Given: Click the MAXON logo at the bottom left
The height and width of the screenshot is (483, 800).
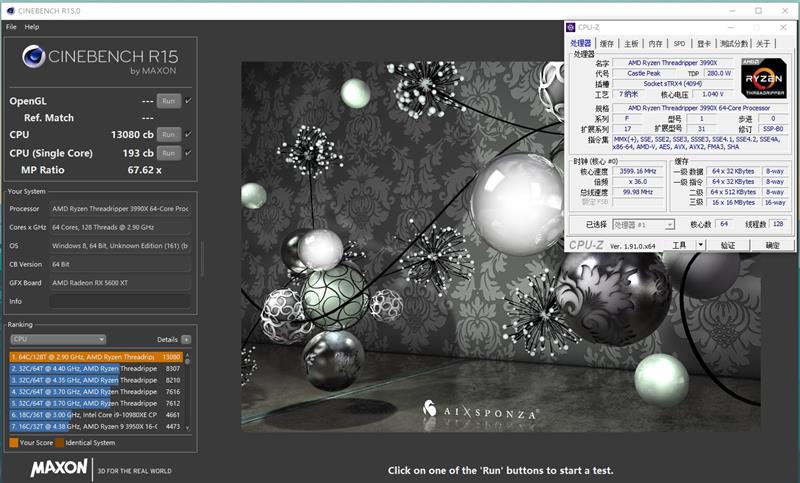Looking at the screenshot, I should point(59,468).
